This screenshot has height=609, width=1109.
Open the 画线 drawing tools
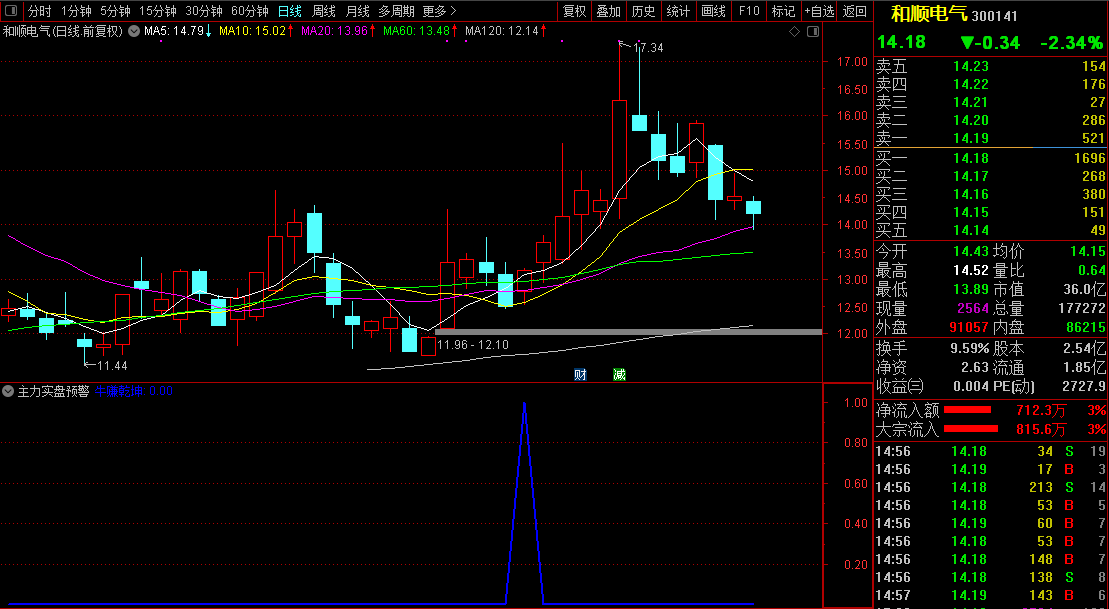713,11
